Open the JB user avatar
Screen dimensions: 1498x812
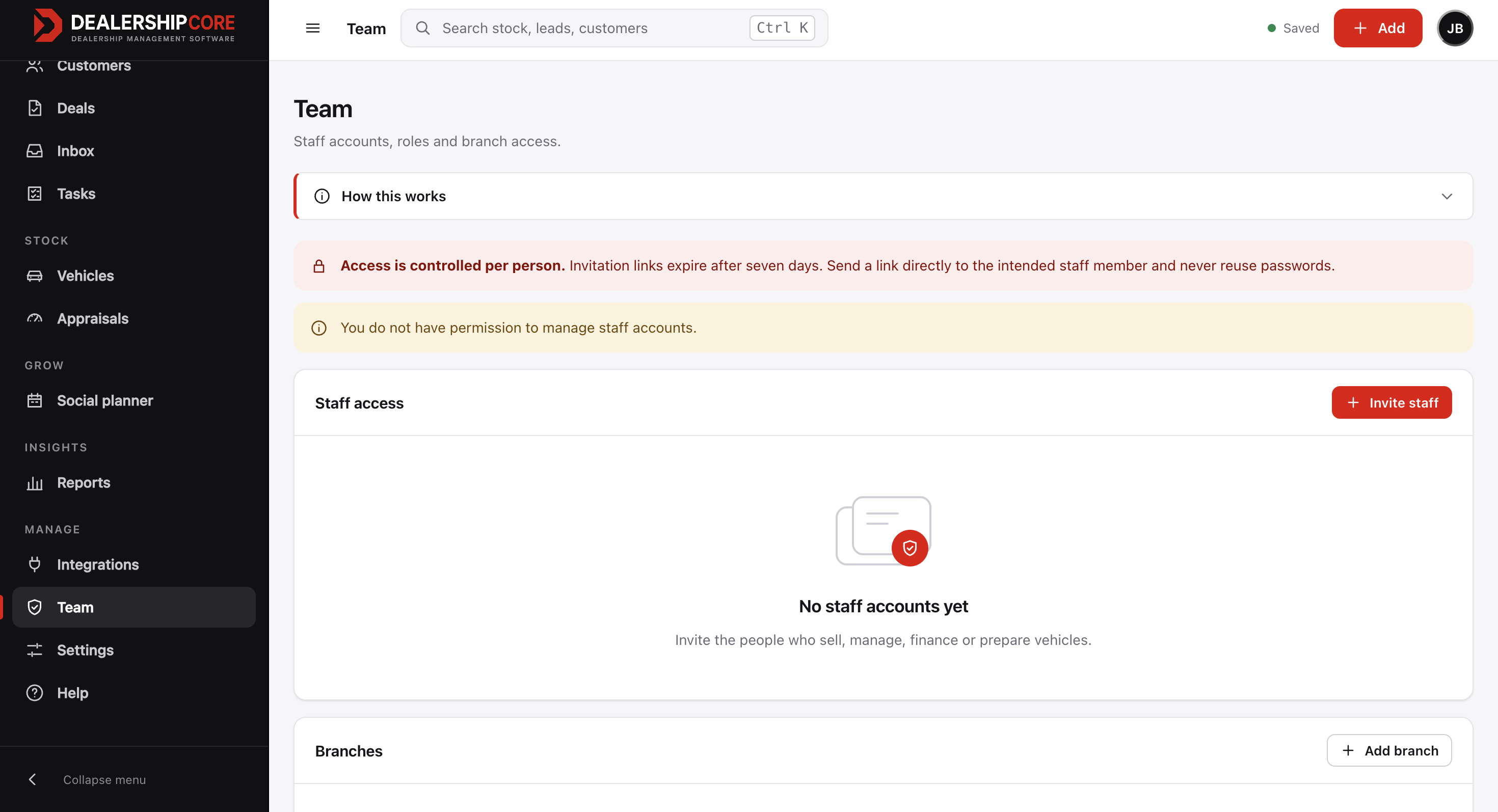(1454, 28)
